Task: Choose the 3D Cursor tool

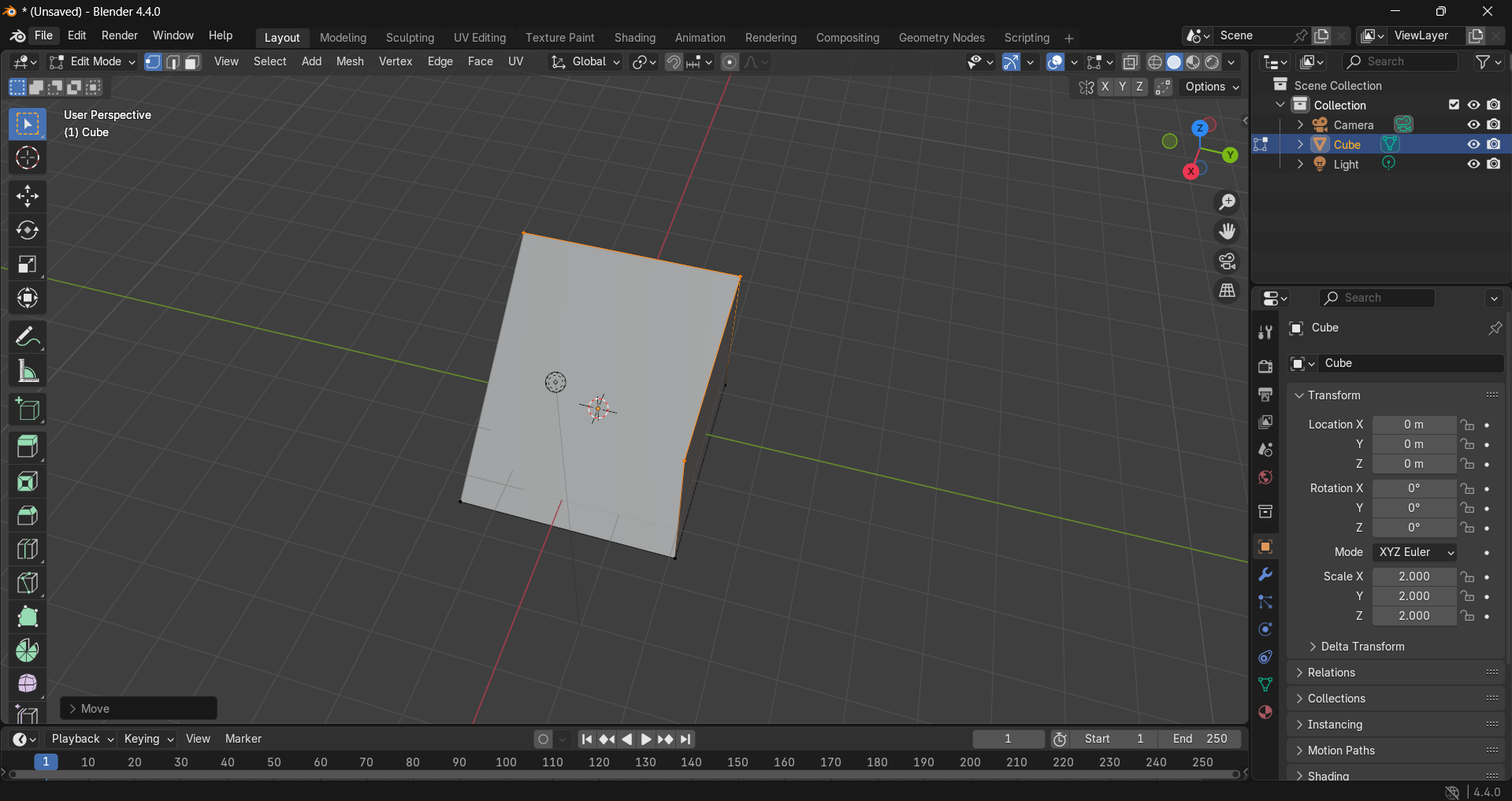Action: point(28,158)
